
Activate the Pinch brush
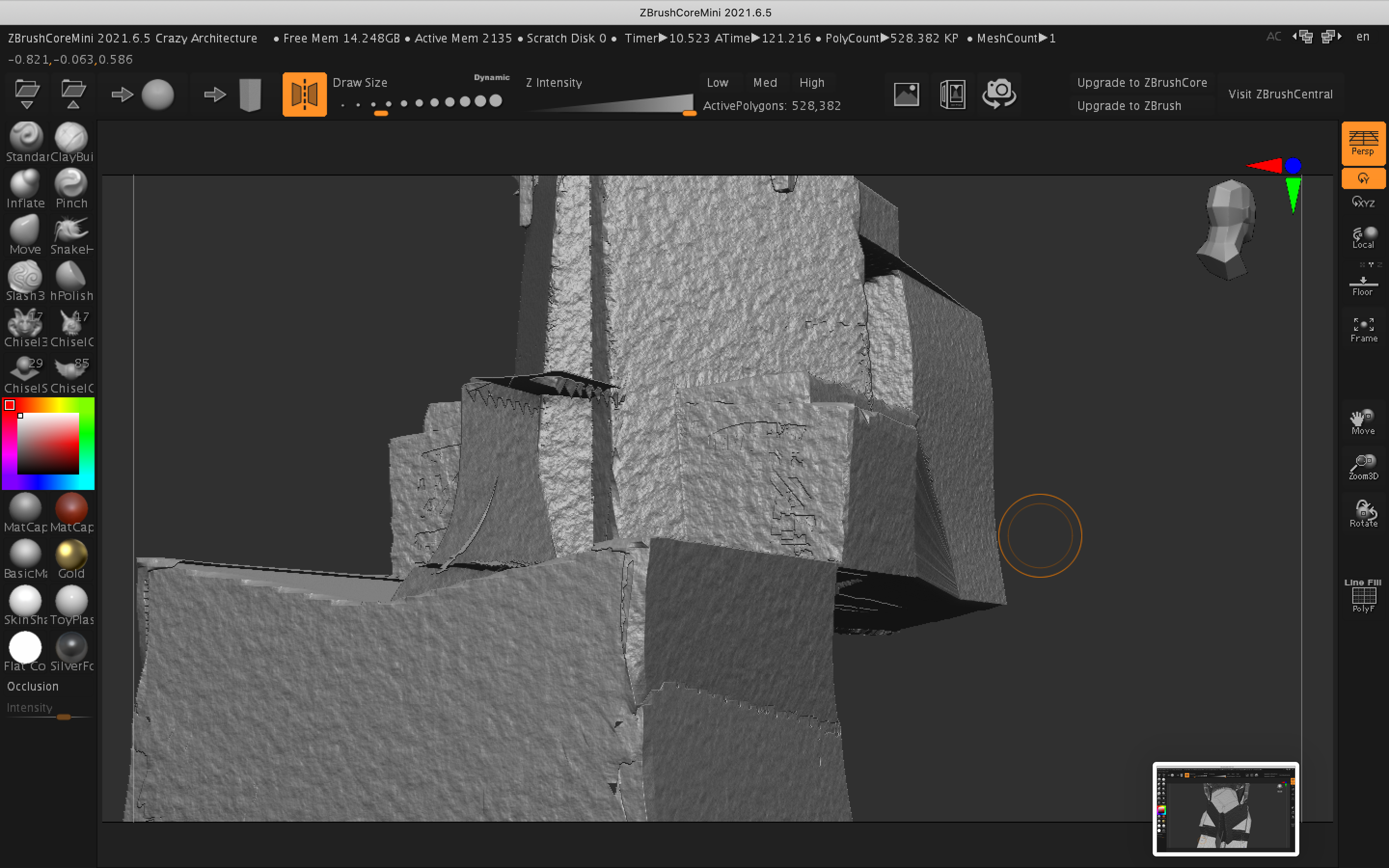(x=71, y=188)
